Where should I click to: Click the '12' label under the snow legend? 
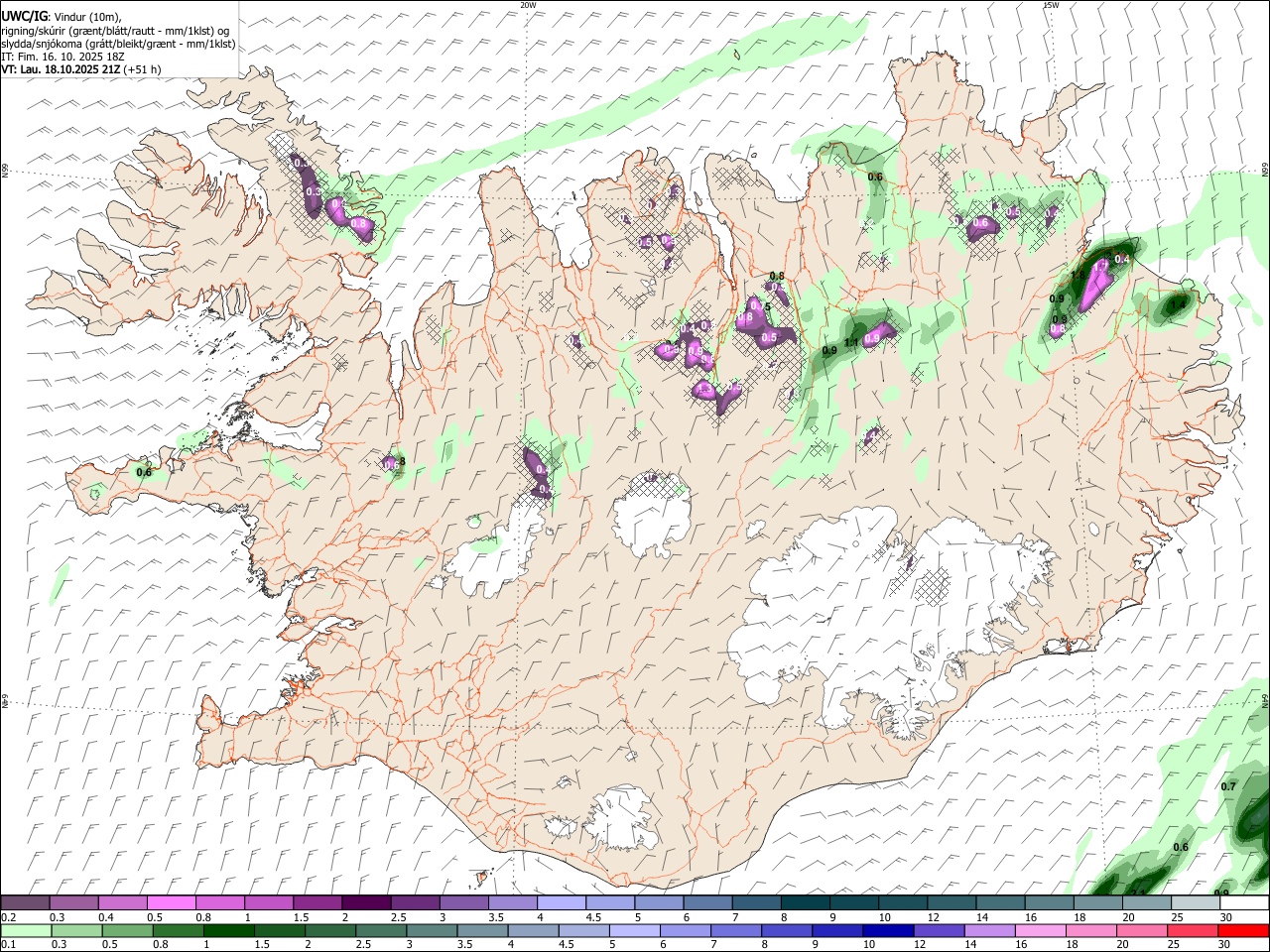coord(933,917)
